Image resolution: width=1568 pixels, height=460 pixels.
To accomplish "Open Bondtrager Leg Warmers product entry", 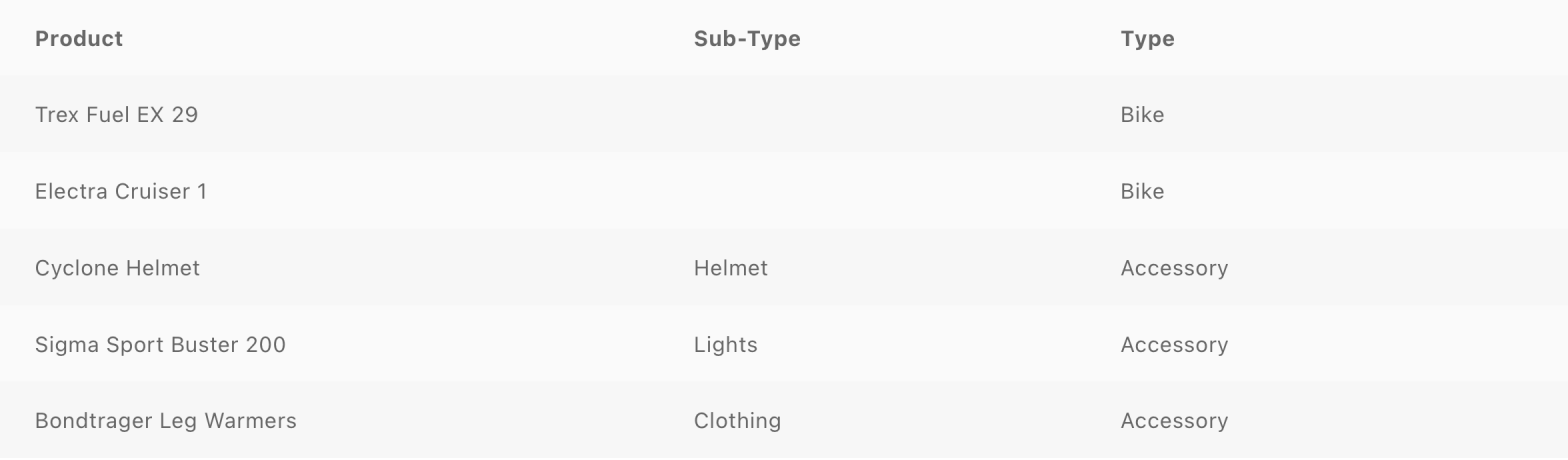I will click(x=166, y=421).
